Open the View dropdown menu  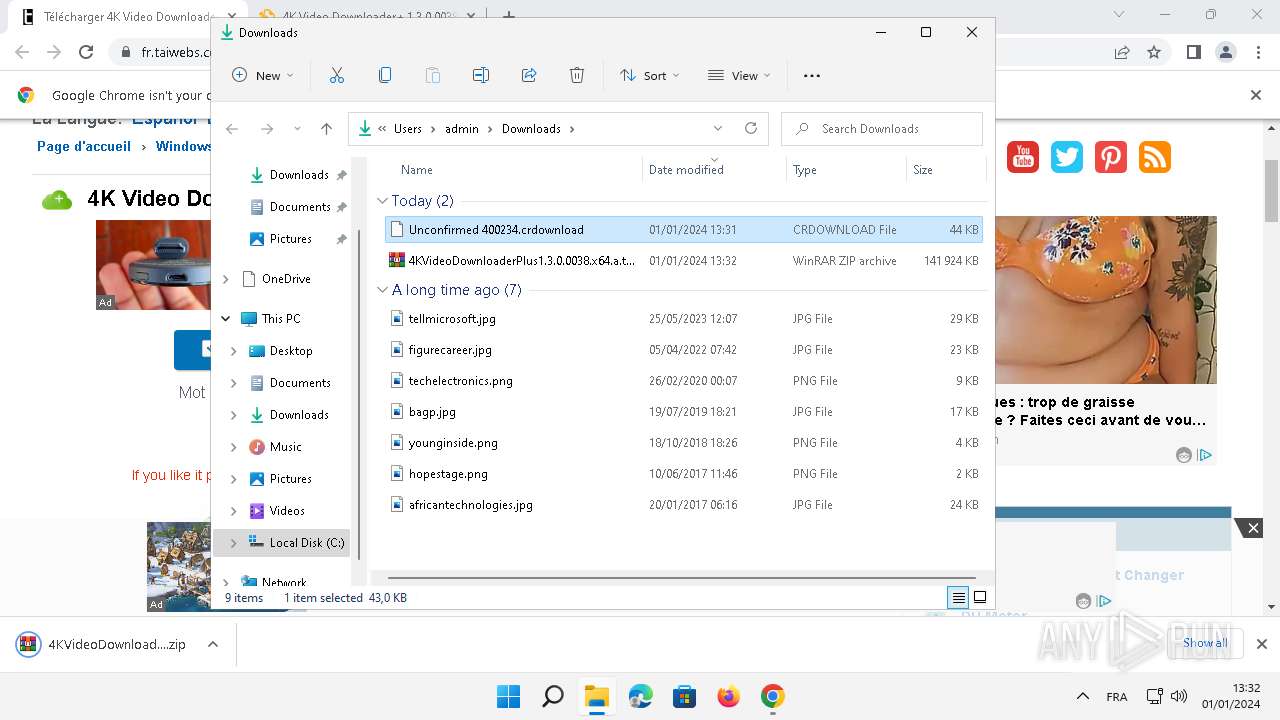[x=739, y=76]
